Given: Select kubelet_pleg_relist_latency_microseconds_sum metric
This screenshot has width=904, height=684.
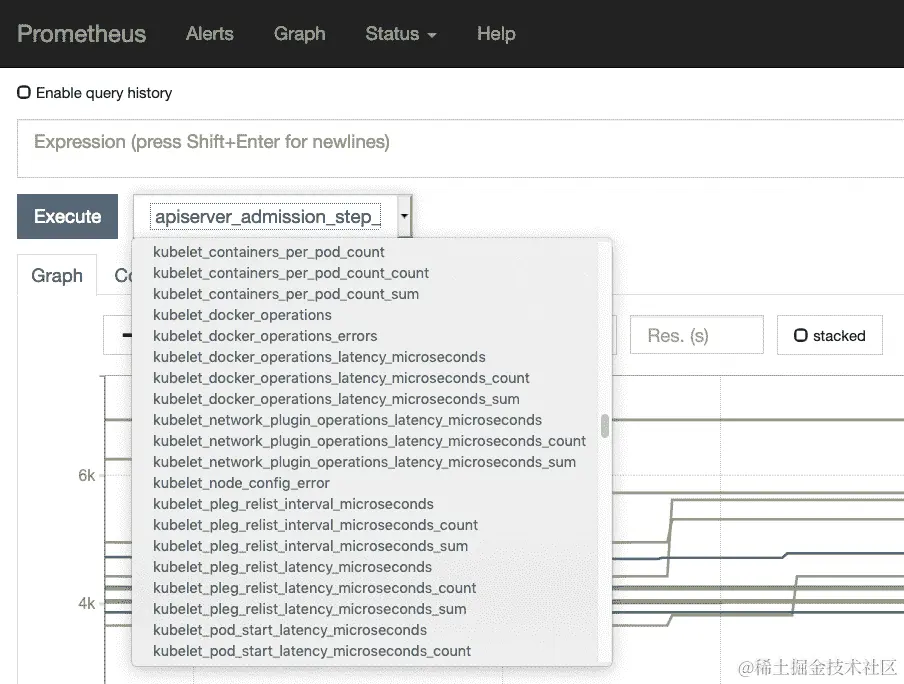Looking at the screenshot, I should pos(310,609).
